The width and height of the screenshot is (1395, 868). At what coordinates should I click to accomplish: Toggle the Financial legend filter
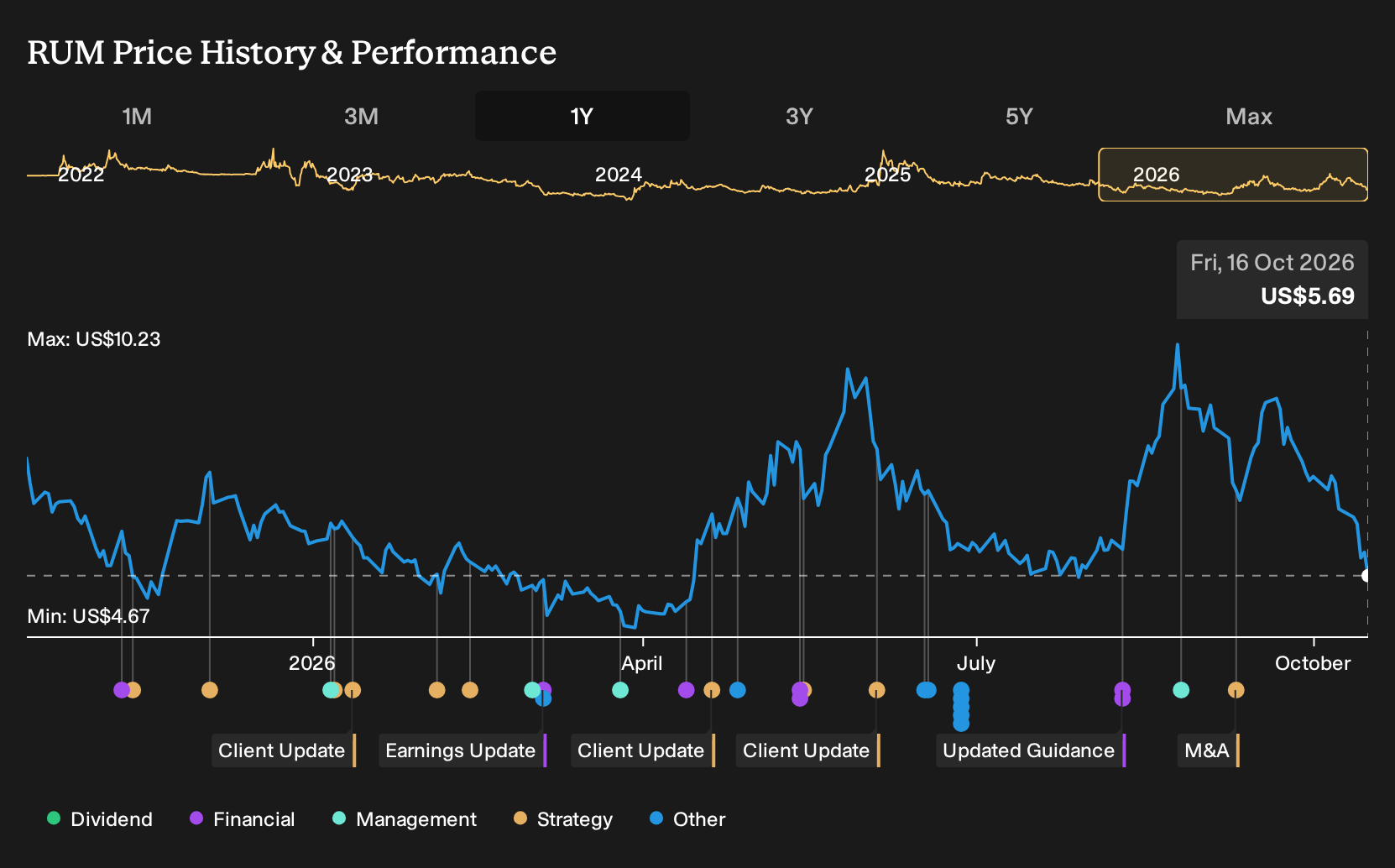pos(243,819)
